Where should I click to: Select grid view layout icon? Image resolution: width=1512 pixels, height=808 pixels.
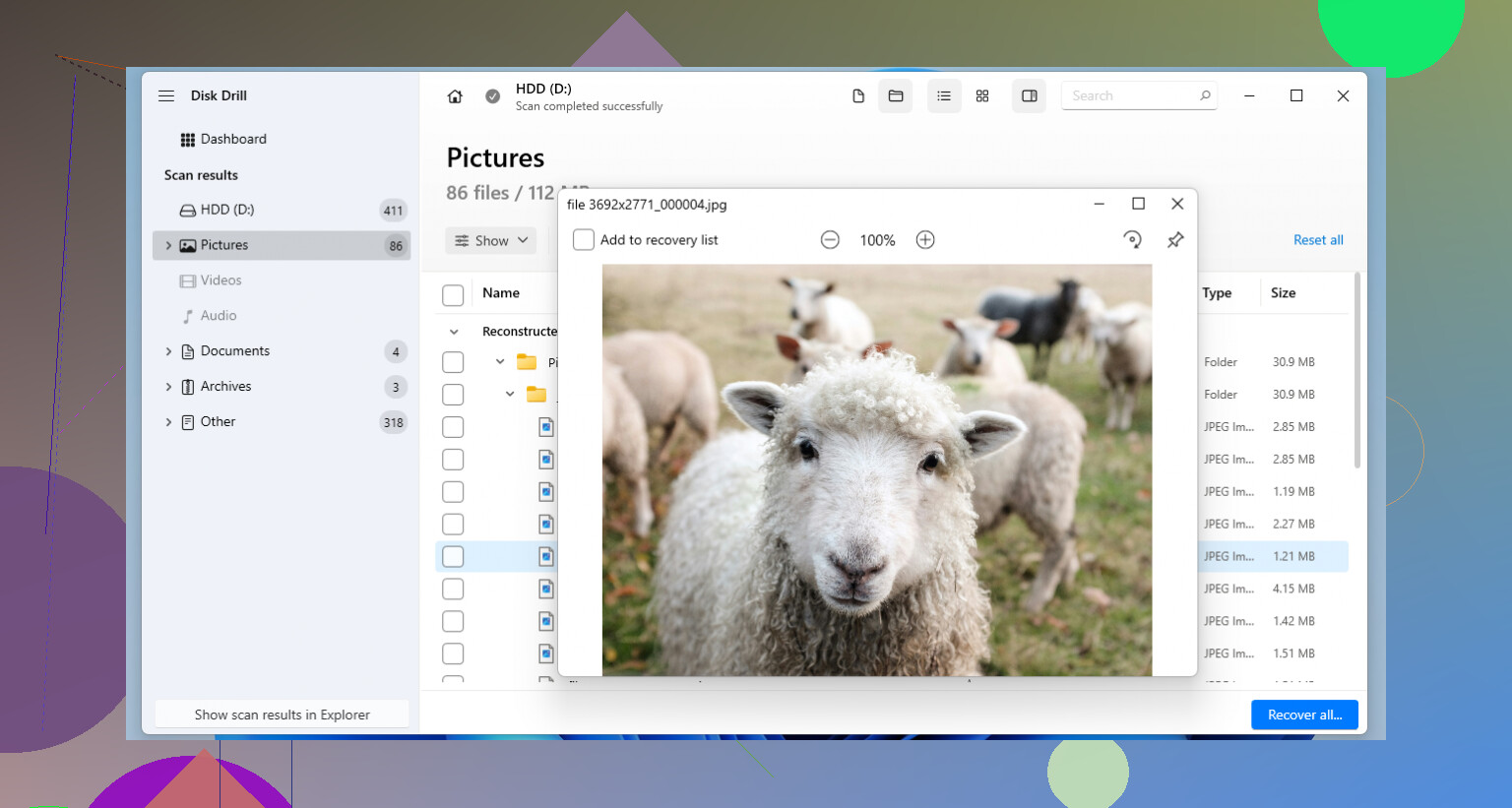point(982,95)
